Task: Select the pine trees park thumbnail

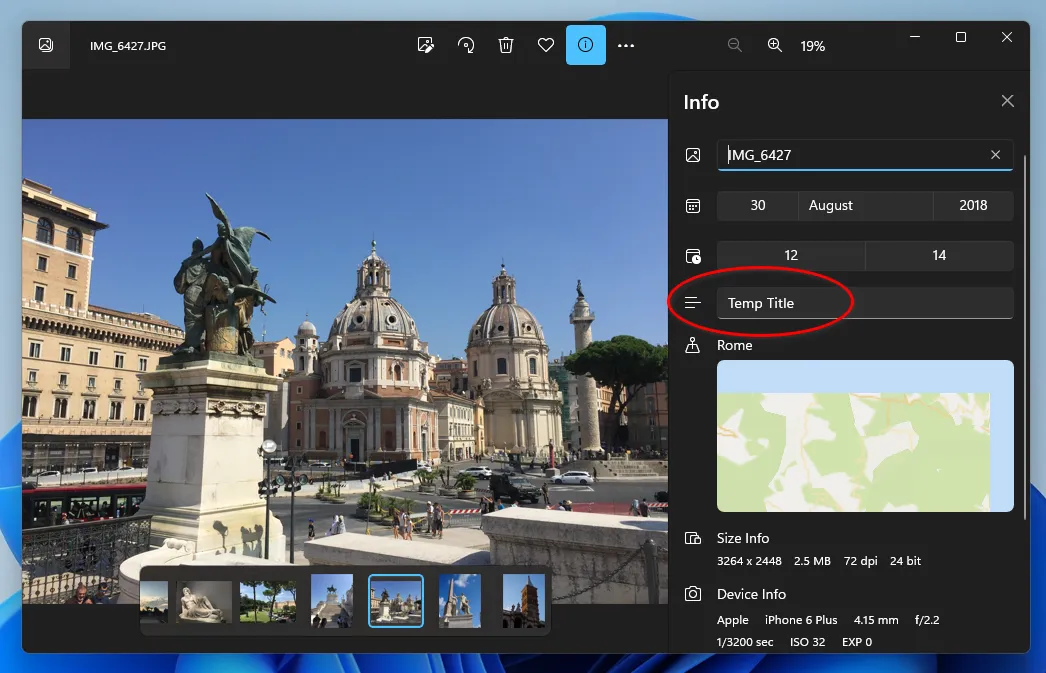Action: 268,601
